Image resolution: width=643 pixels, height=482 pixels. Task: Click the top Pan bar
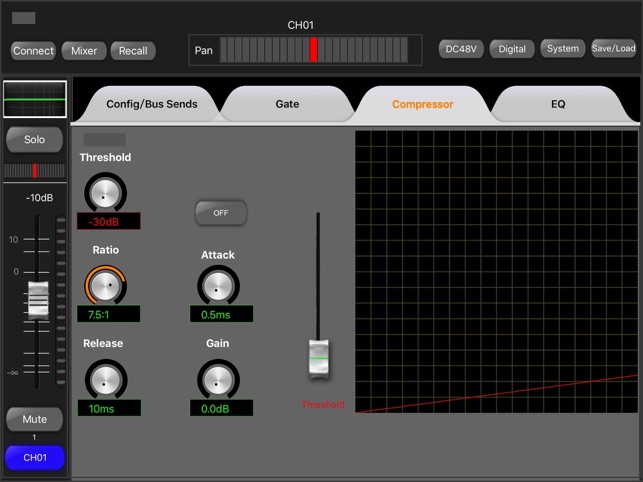(x=314, y=50)
